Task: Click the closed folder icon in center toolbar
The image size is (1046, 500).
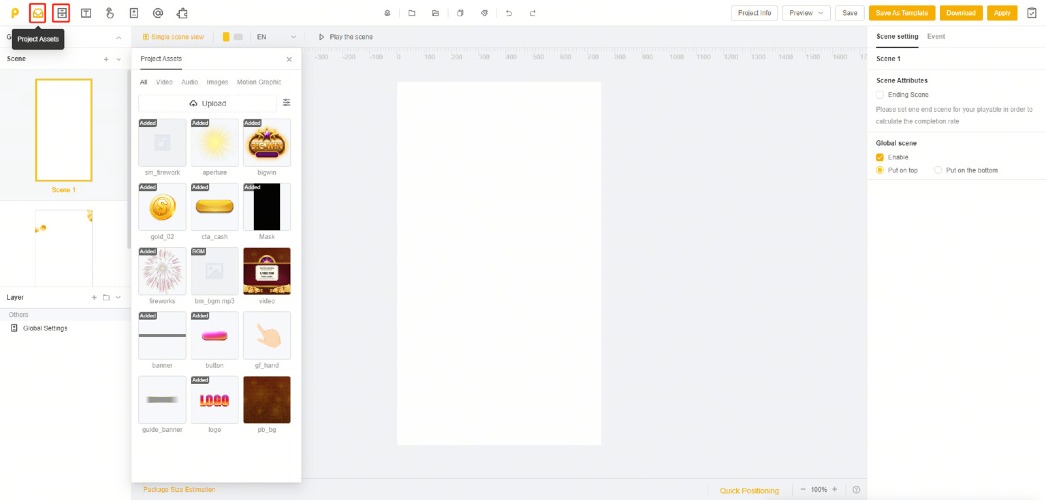Action: 412,13
